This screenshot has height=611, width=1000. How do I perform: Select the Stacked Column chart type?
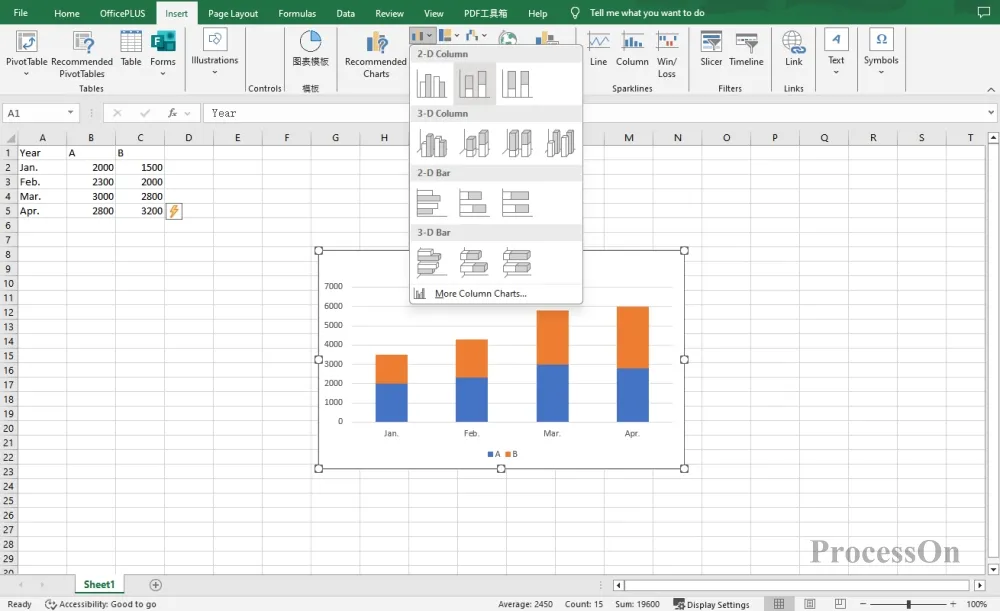point(474,84)
